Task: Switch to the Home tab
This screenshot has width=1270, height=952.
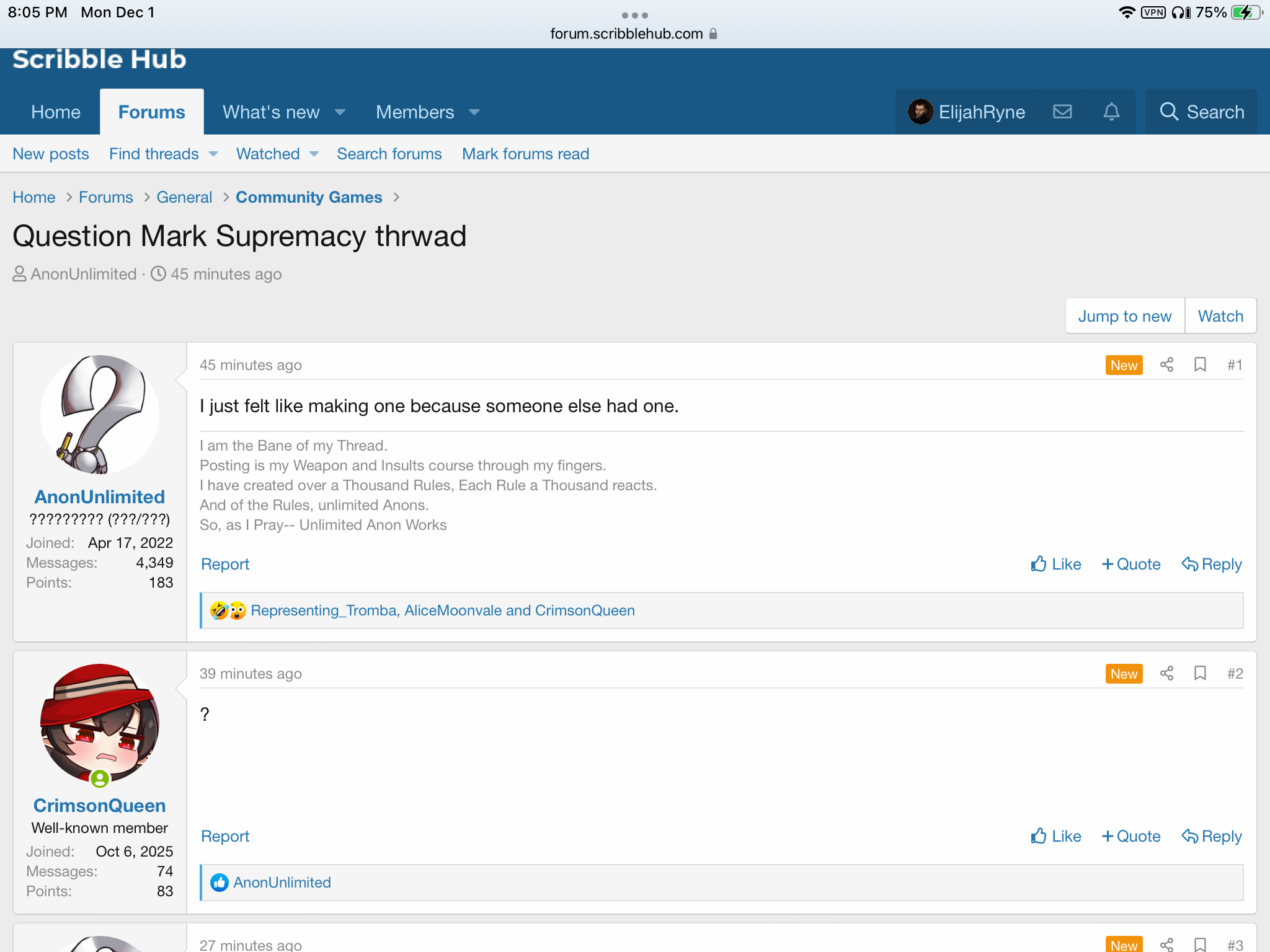Action: [56, 112]
